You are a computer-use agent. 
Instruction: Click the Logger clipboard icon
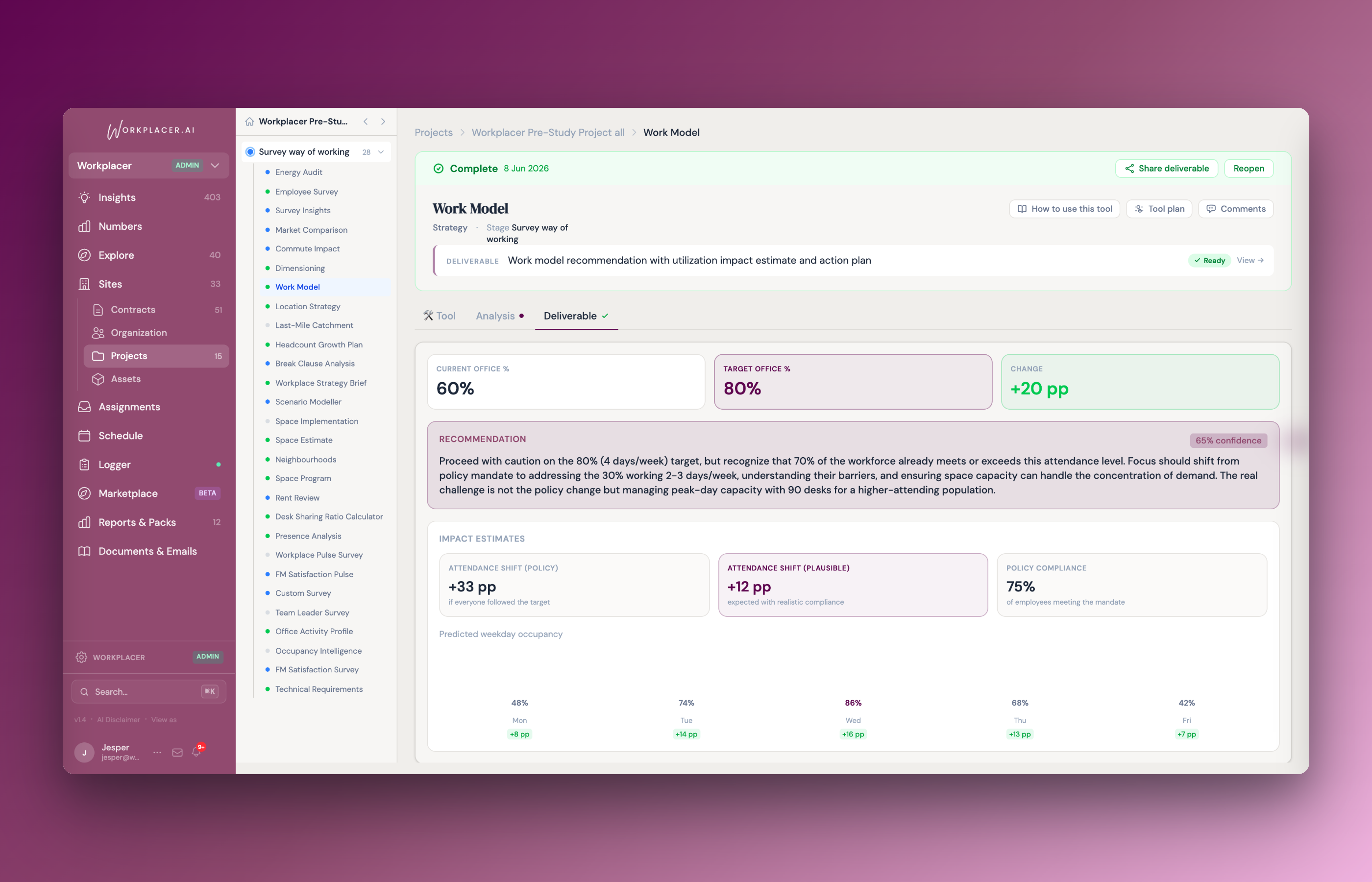pos(84,465)
